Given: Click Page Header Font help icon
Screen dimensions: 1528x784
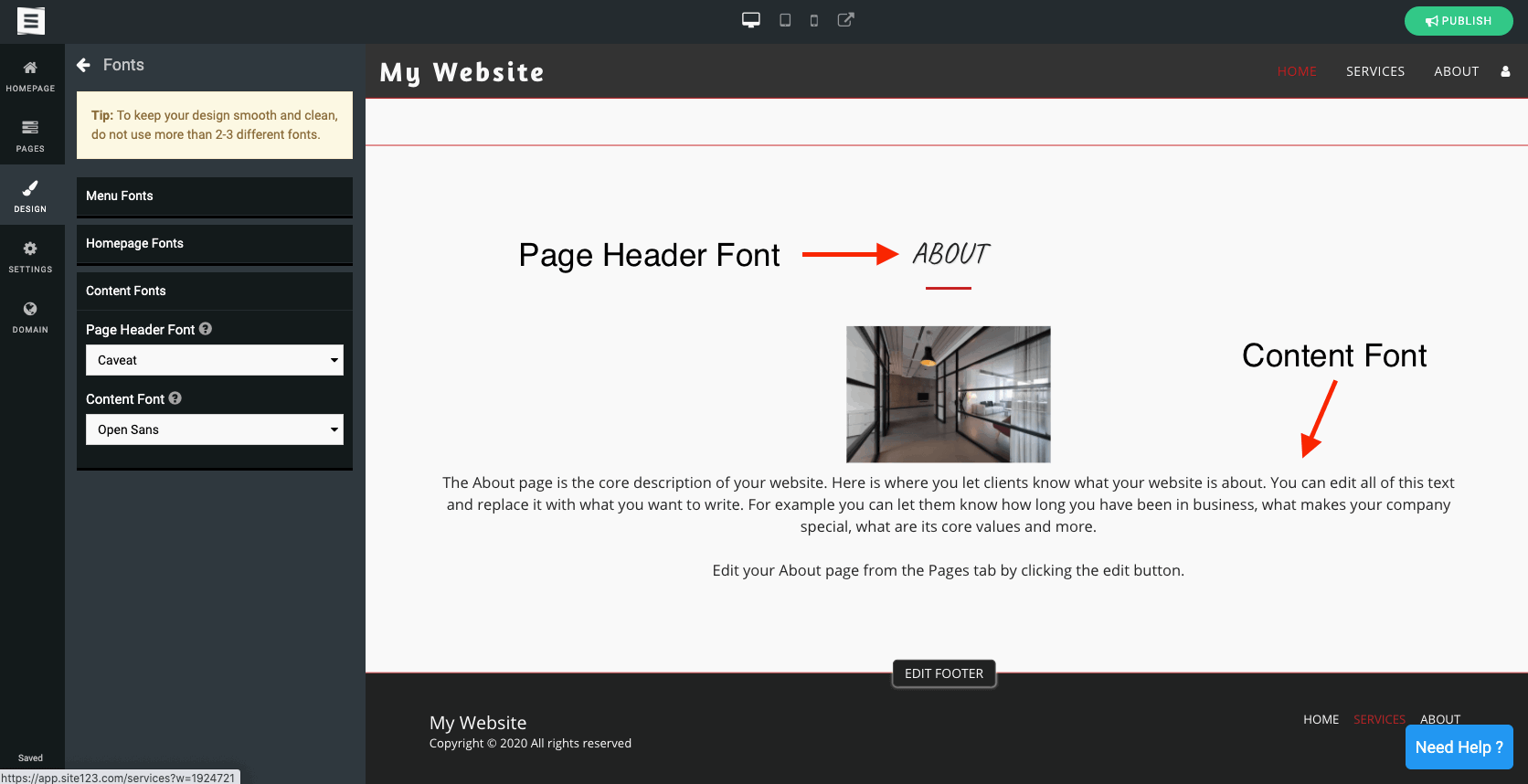Looking at the screenshot, I should coord(206,329).
